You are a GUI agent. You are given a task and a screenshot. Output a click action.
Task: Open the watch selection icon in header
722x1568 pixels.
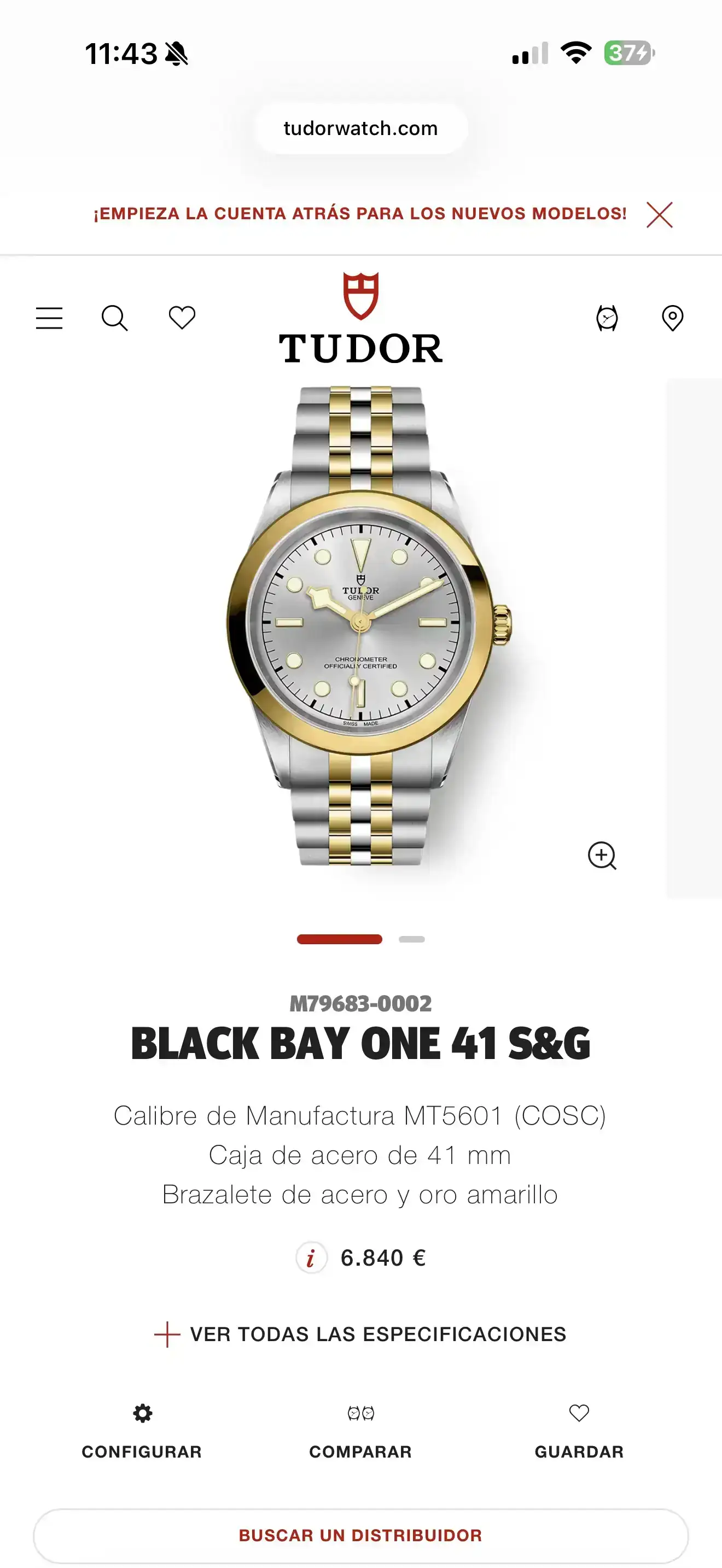pos(607,318)
